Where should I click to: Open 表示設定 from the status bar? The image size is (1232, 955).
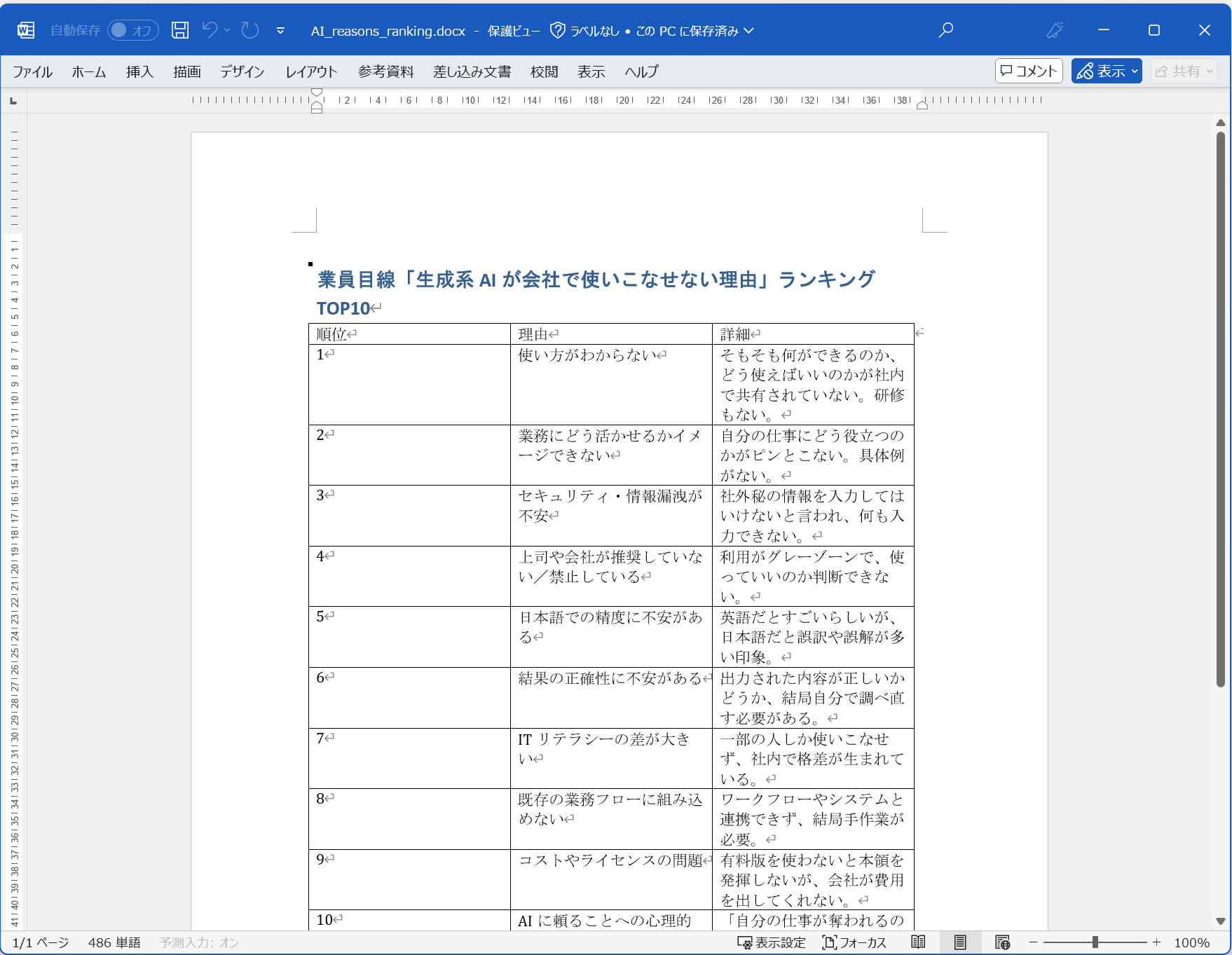point(771,942)
